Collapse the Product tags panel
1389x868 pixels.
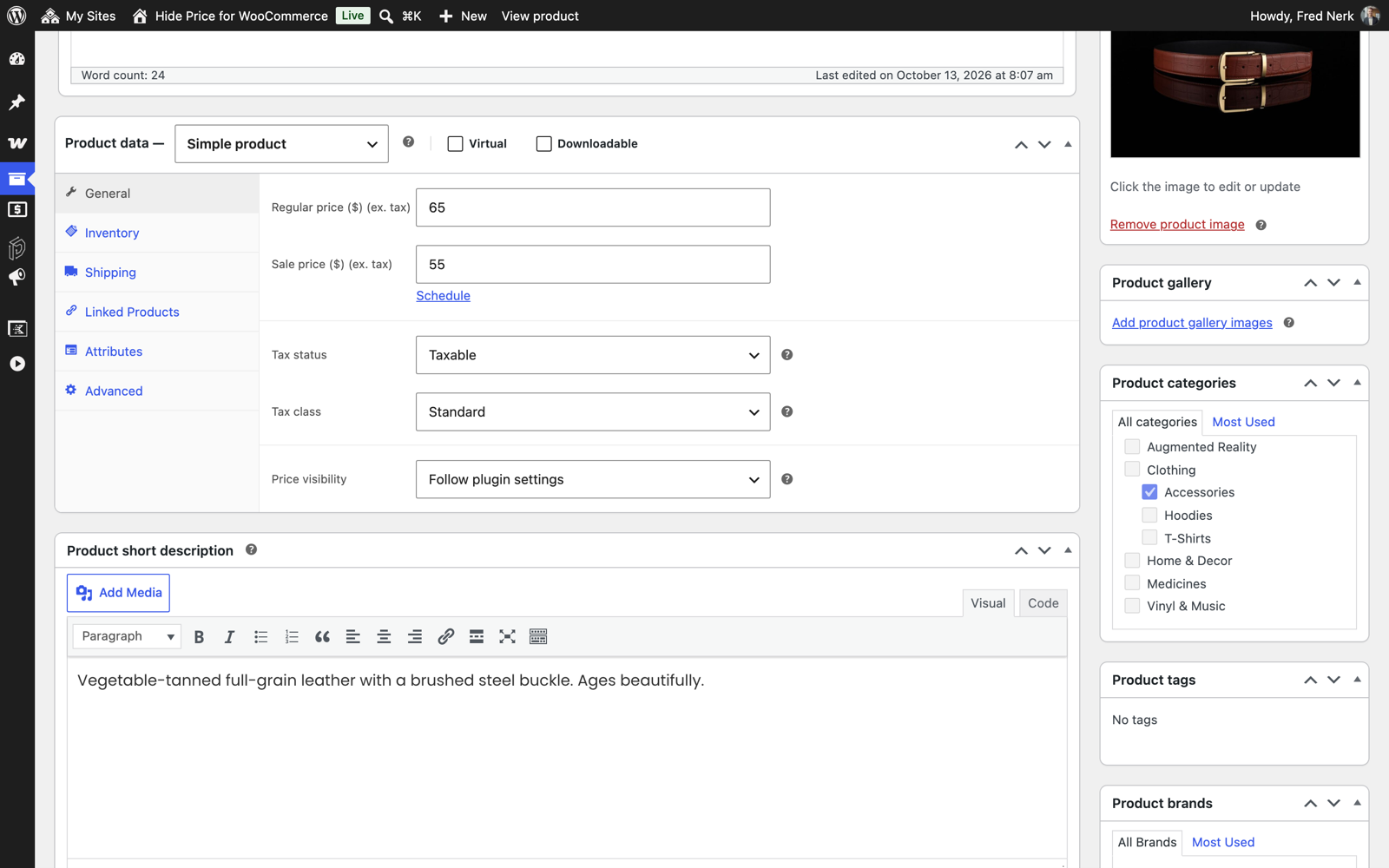[x=1357, y=680]
